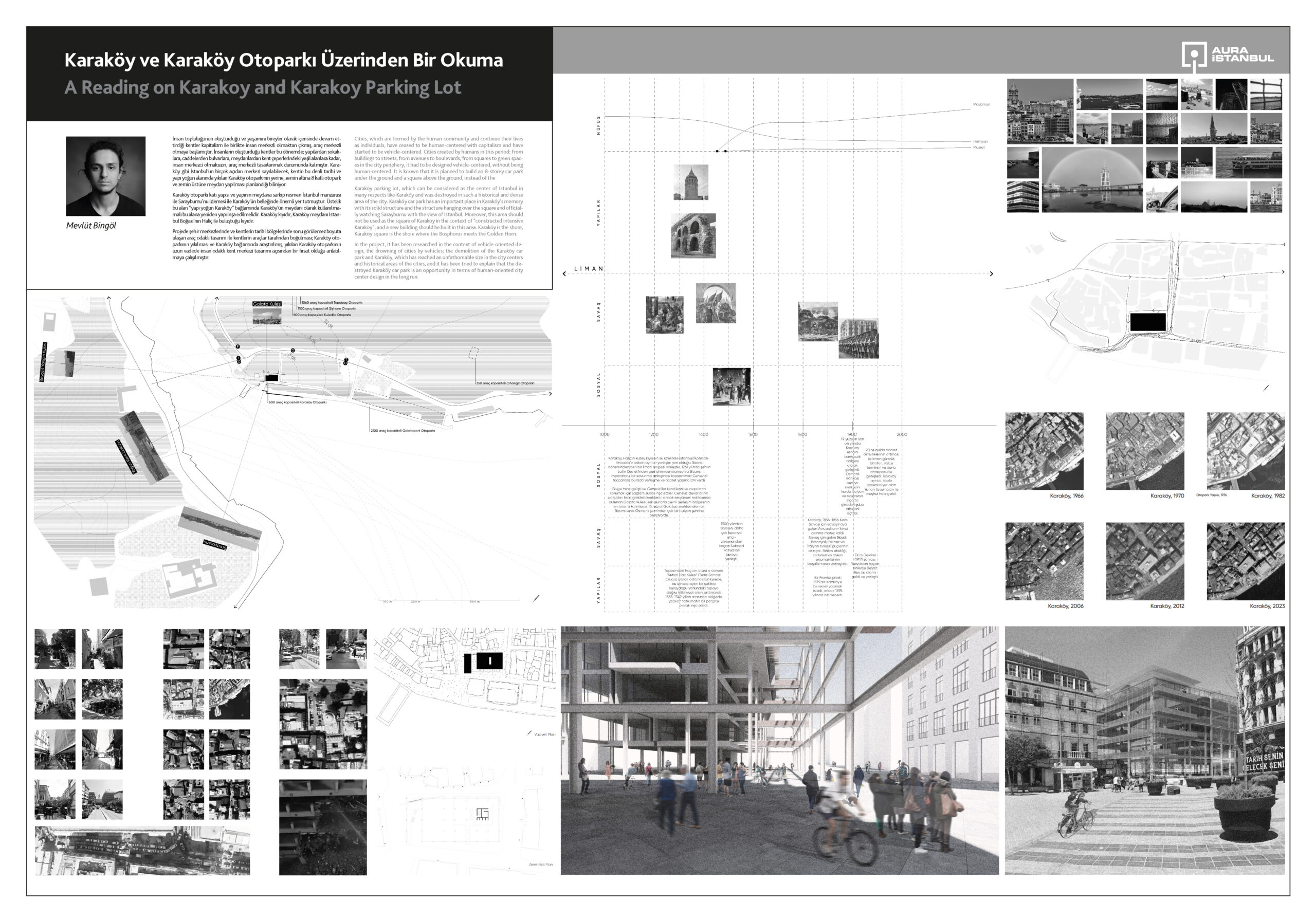
Task: Click the Karaköy Otoparkı 600 capacity label
Action: tap(298, 402)
